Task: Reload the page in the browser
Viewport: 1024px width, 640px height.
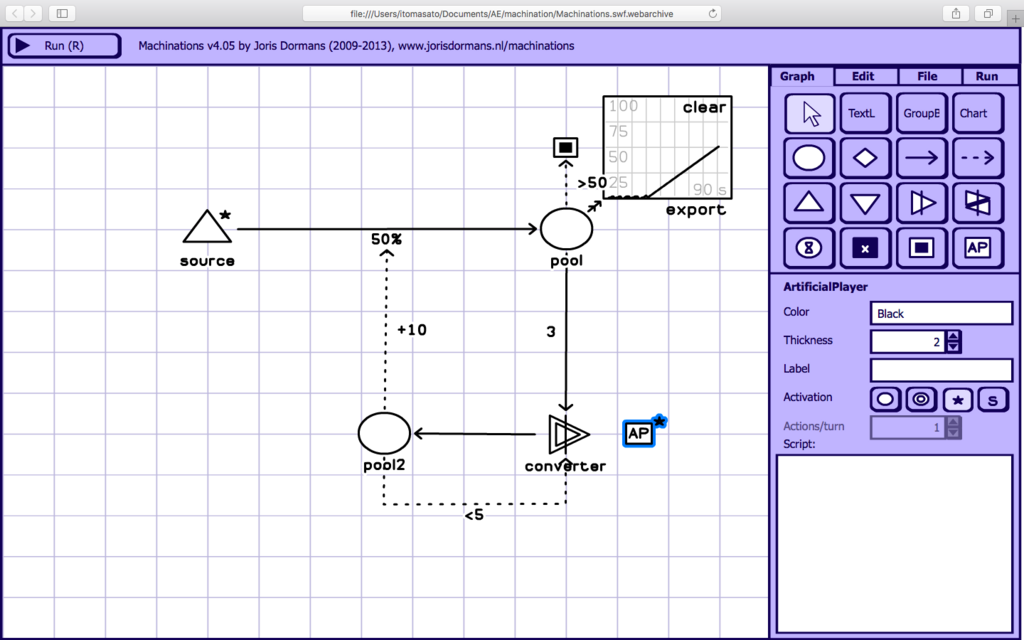Action: [712, 13]
